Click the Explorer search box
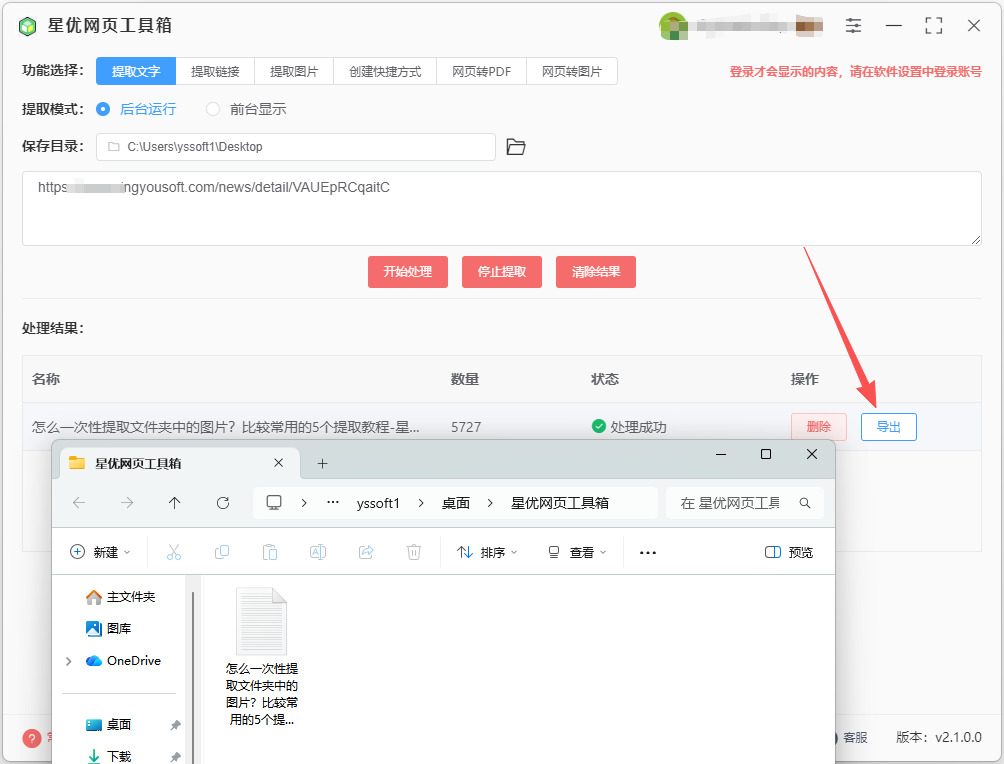Image resolution: width=1004 pixels, height=764 pixels. coord(745,503)
